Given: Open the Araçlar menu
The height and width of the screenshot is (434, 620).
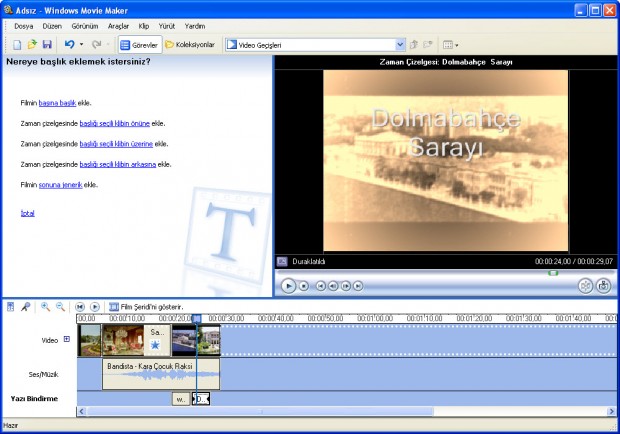Looking at the screenshot, I should [x=119, y=26].
